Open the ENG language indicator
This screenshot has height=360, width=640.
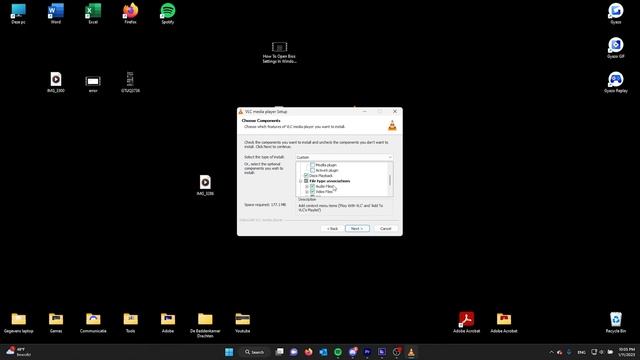[581, 352]
